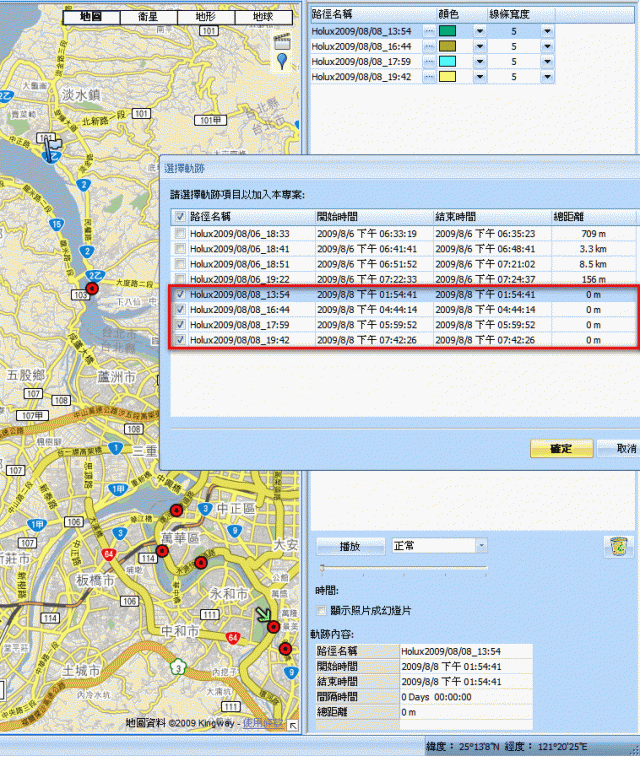Click the red waypoint marker near 萬華區
The width and height of the screenshot is (640, 757).
[176, 511]
